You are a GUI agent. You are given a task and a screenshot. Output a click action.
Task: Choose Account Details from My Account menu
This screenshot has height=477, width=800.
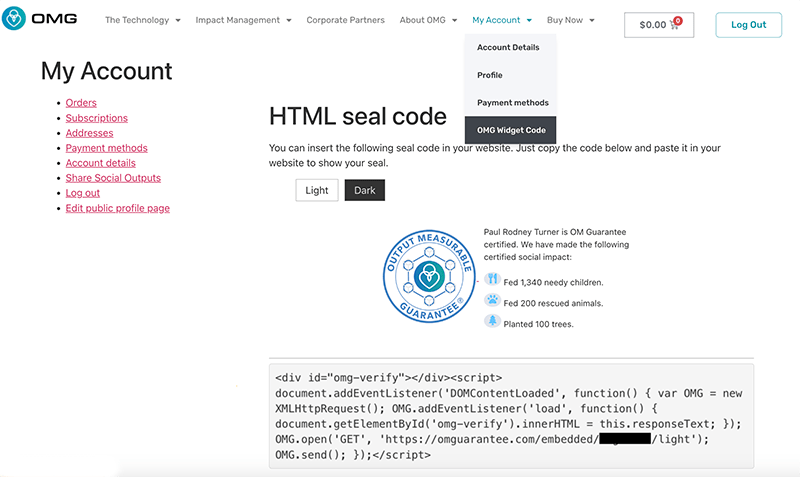[x=508, y=48]
